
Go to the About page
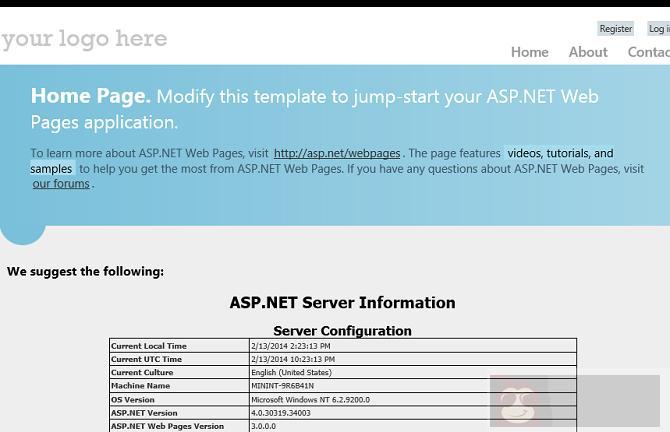click(588, 52)
